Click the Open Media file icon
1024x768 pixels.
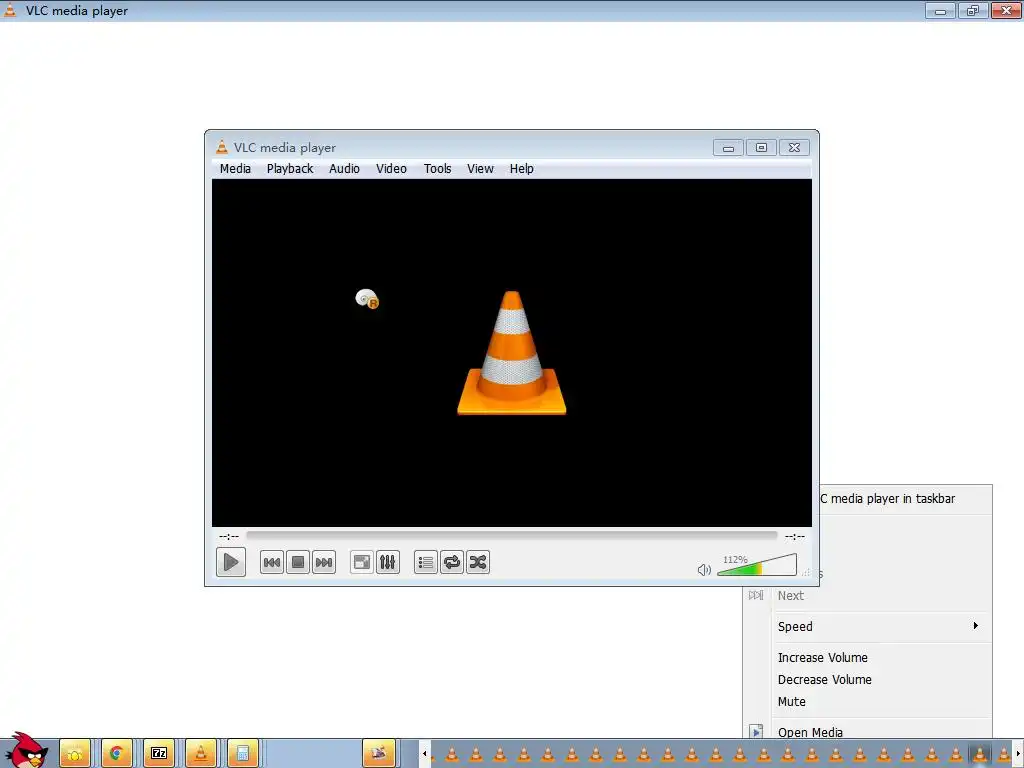click(x=756, y=731)
